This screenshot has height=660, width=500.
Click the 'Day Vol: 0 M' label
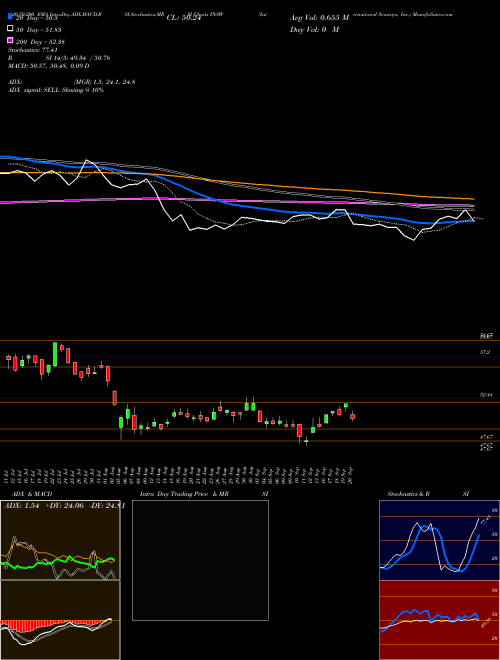click(x=314, y=29)
